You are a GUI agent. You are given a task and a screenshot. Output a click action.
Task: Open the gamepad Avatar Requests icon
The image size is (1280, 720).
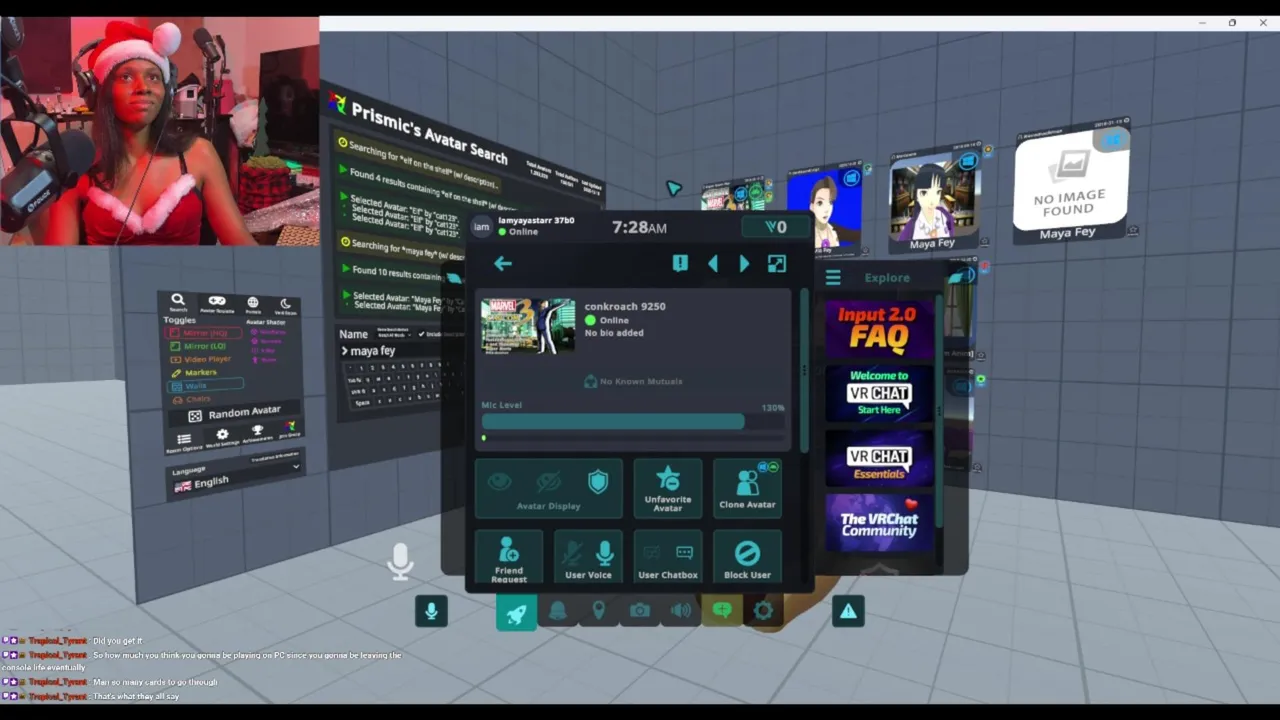click(217, 302)
